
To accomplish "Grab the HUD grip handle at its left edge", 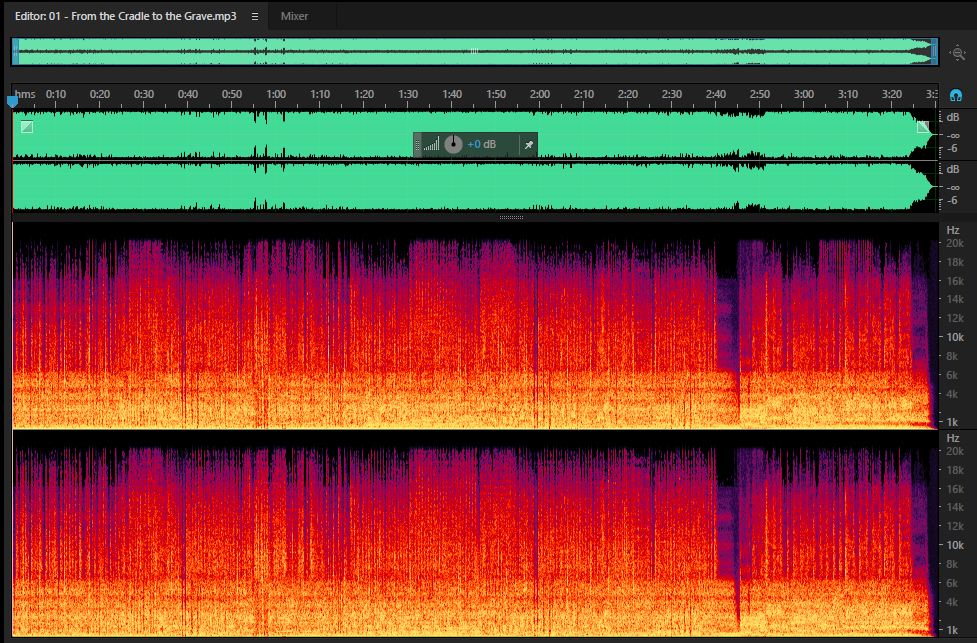I will pos(417,145).
